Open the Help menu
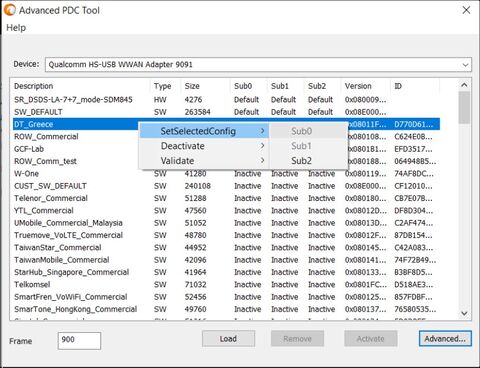The image size is (480, 368). coord(16,28)
